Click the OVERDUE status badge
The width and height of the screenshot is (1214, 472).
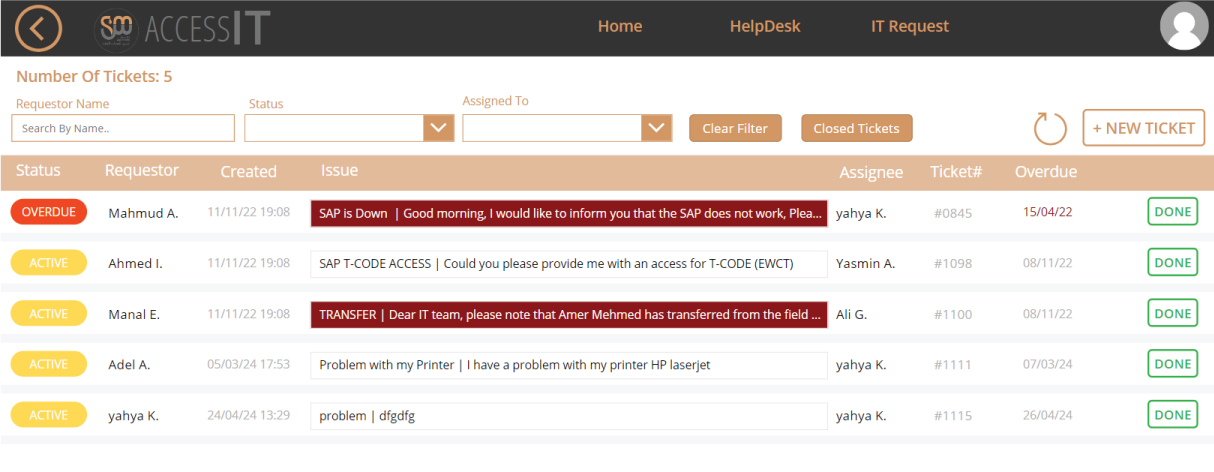coord(49,212)
